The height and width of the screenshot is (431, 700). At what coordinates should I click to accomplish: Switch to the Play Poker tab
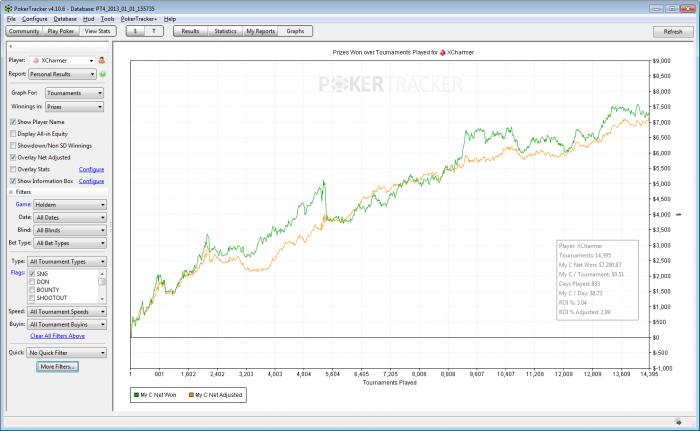[61, 31]
